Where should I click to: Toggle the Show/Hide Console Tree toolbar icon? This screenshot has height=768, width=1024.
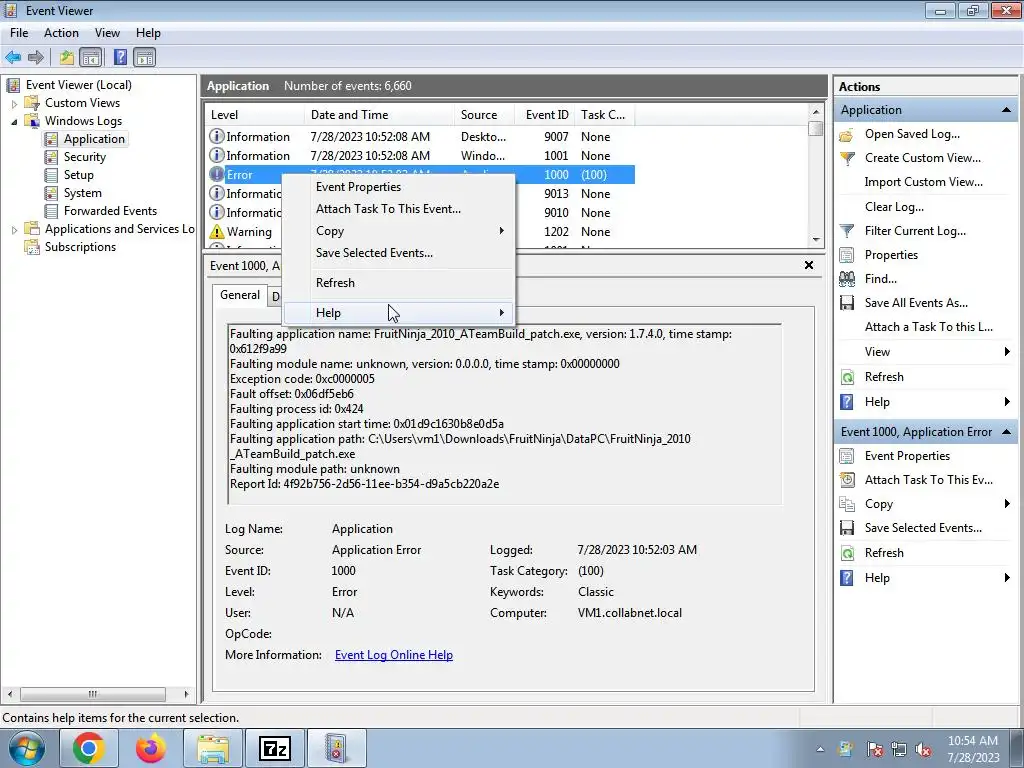(x=91, y=57)
